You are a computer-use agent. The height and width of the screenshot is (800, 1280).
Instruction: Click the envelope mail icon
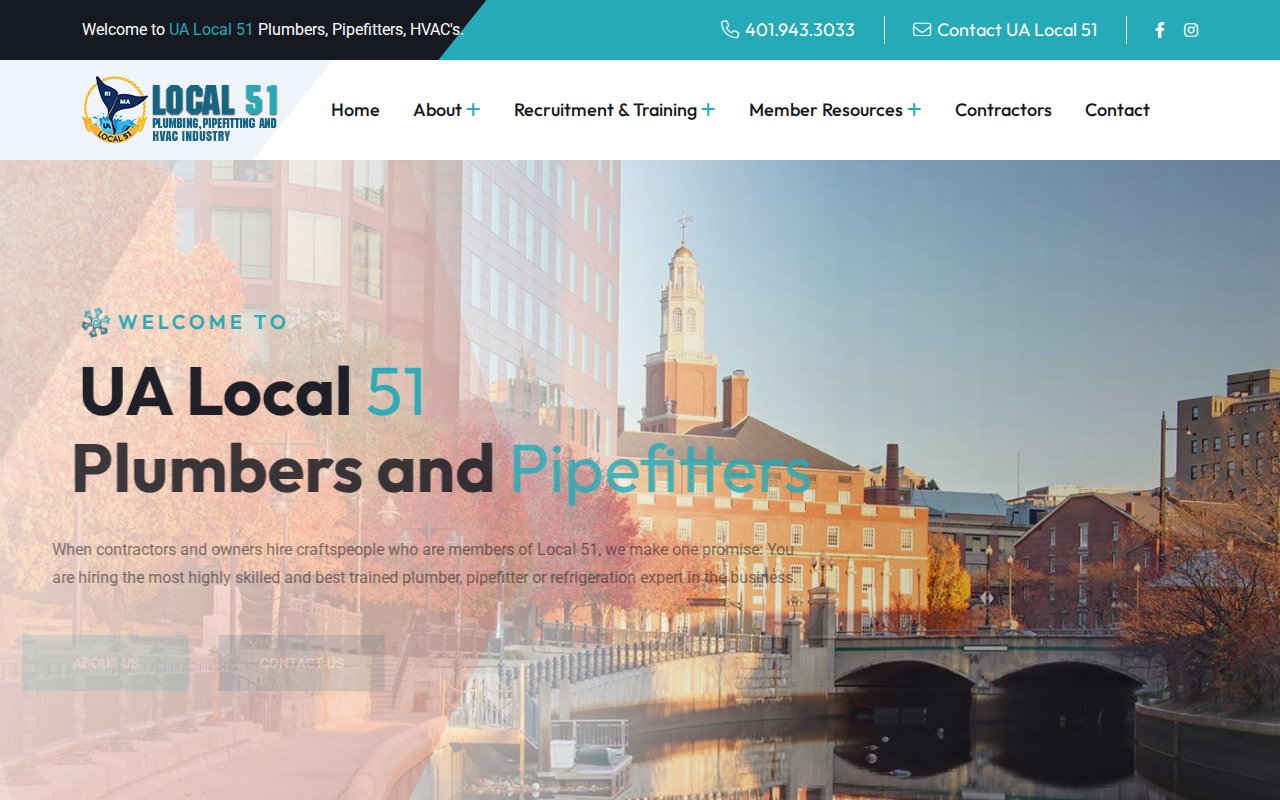coord(922,30)
